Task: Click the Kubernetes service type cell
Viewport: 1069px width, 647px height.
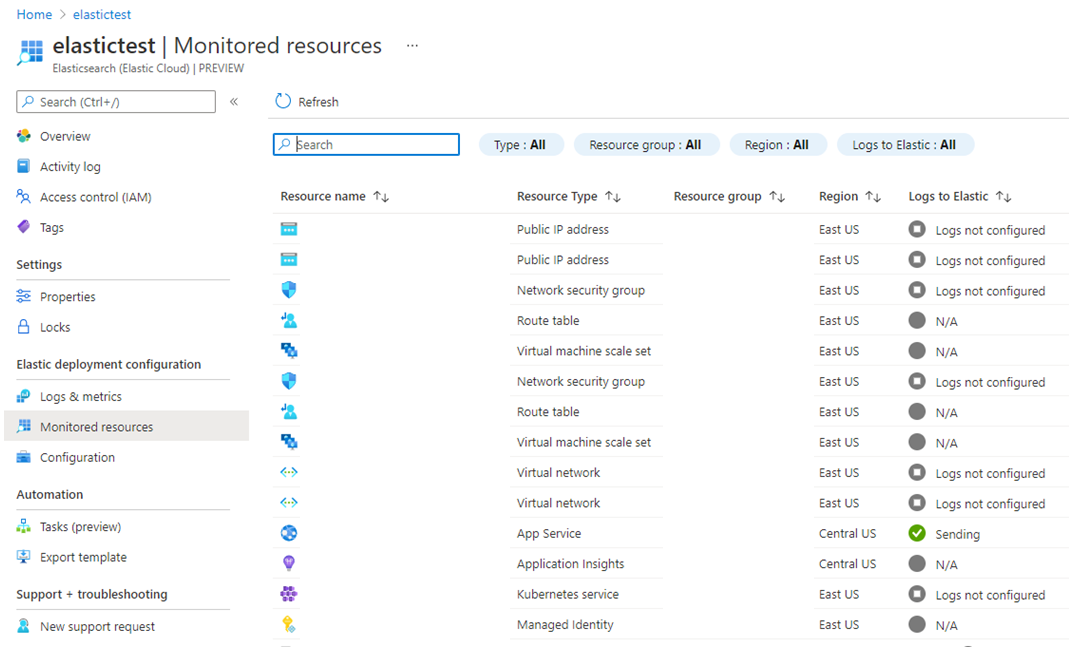Action: tap(568, 594)
